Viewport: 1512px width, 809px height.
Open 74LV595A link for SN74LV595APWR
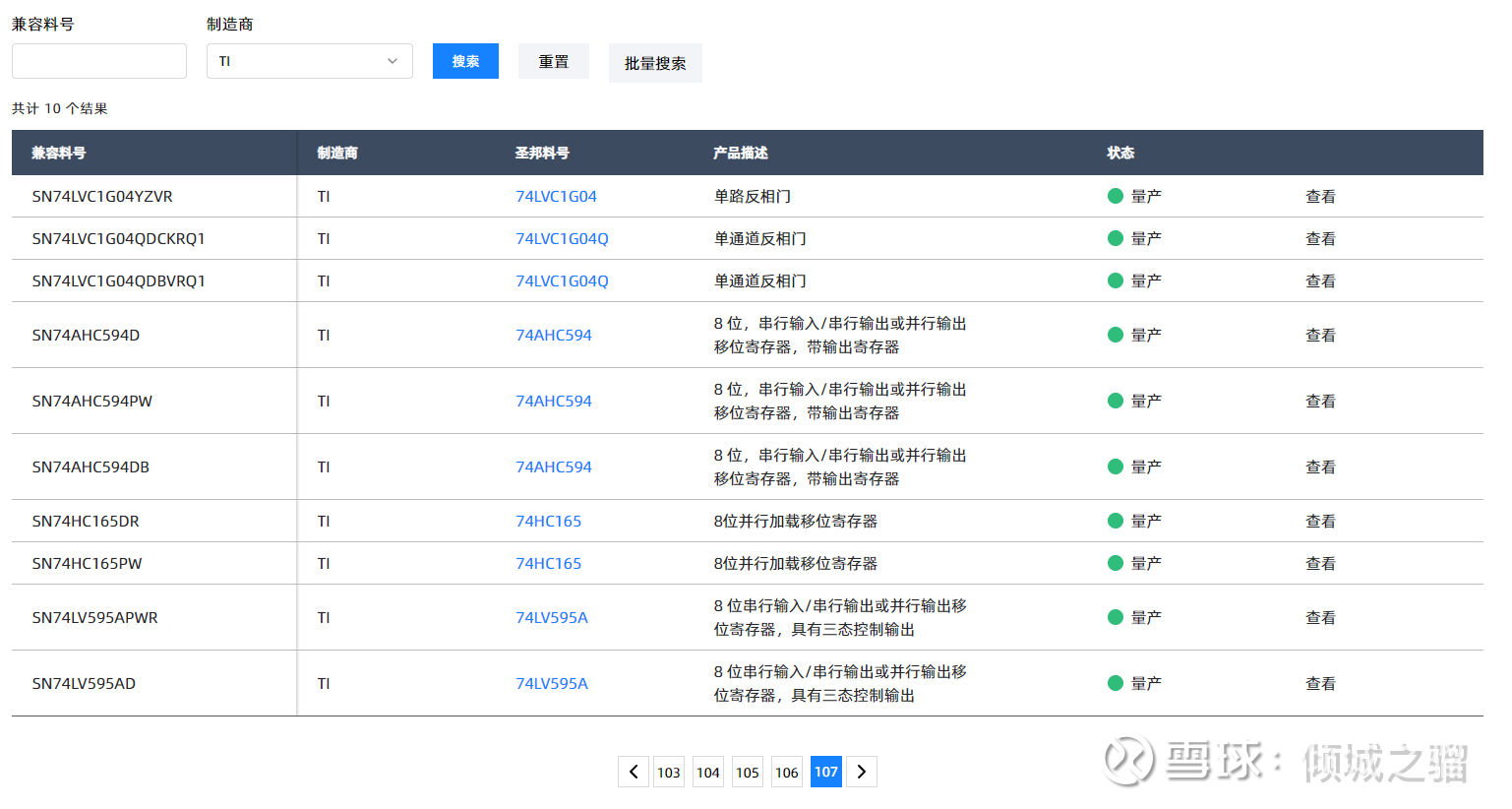pos(552,617)
